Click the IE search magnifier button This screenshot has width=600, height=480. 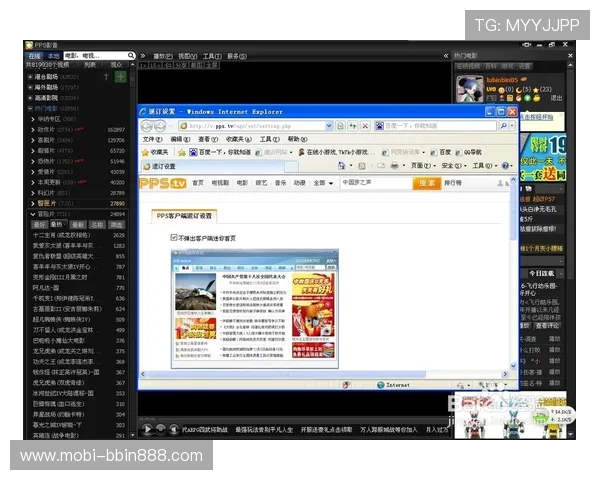[x=504, y=126]
